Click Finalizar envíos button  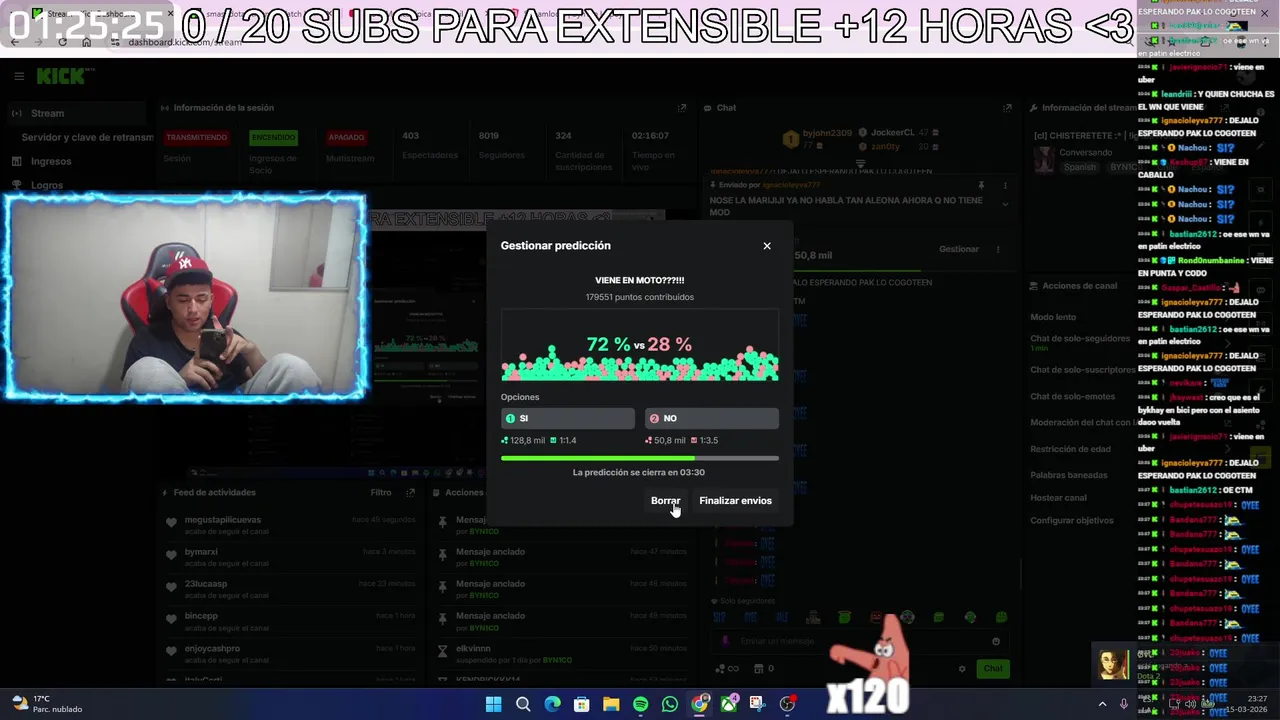click(735, 501)
